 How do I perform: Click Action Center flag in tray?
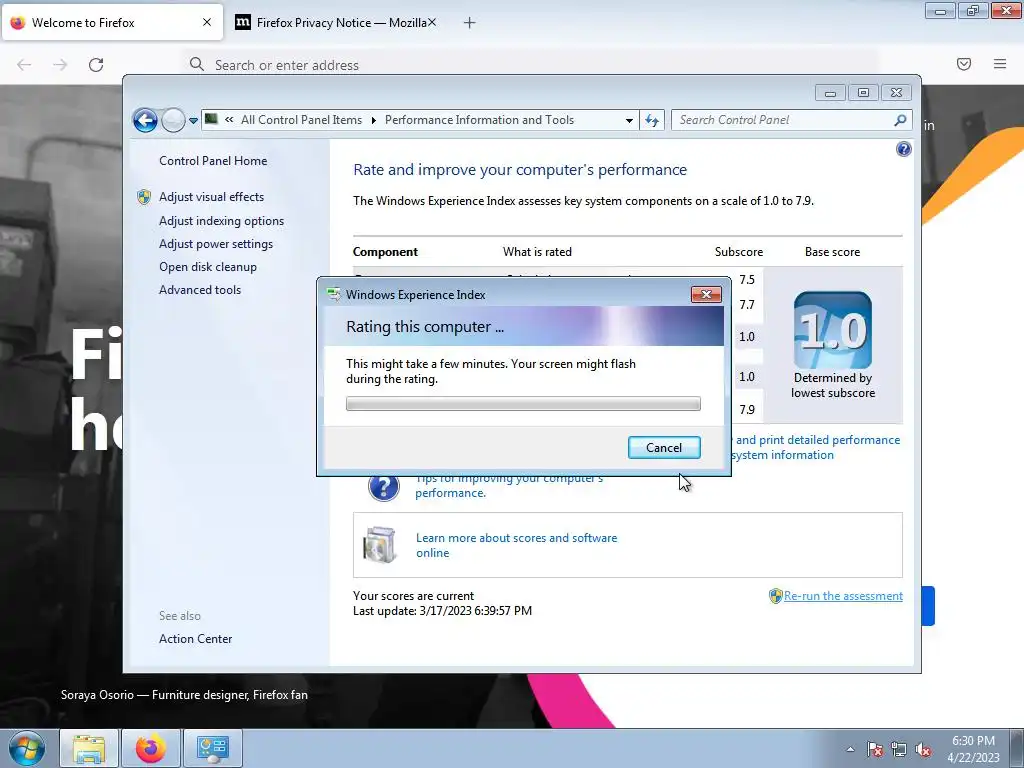tap(874, 749)
